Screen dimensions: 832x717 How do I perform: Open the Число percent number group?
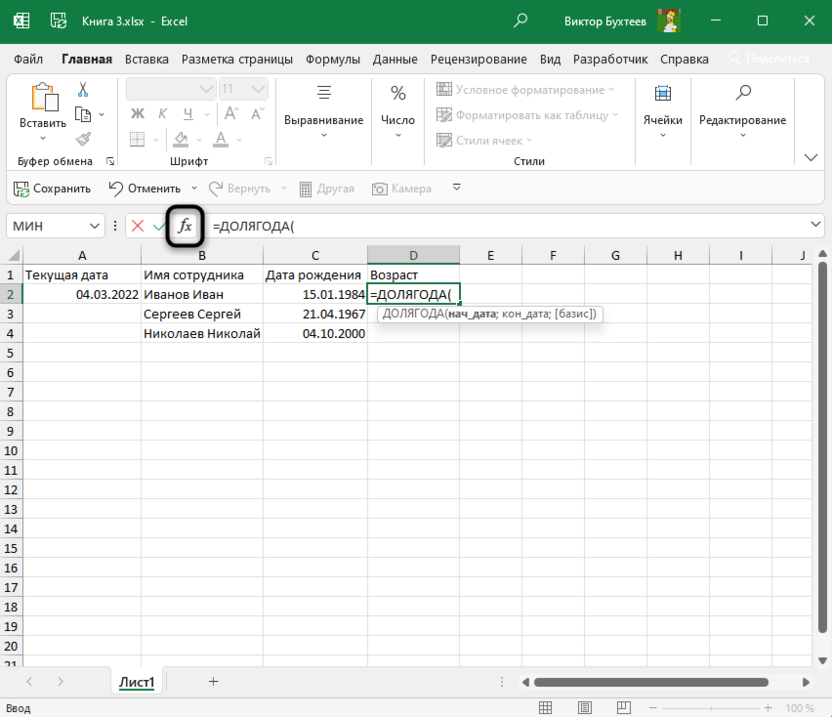tap(398, 112)
